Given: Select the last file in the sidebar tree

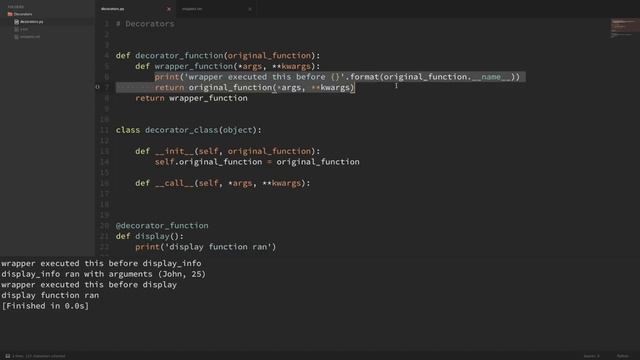Looking at the screenshot, I should click(30, 37).
